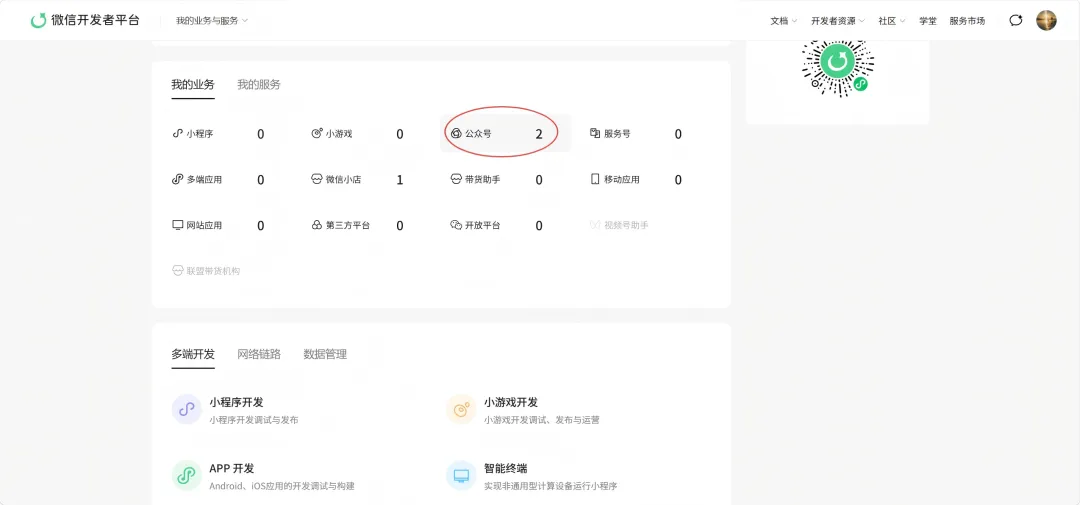The image size is (1080, 505).
Task: Expand the 社区 dropdown menu
Action: [891, 21]
